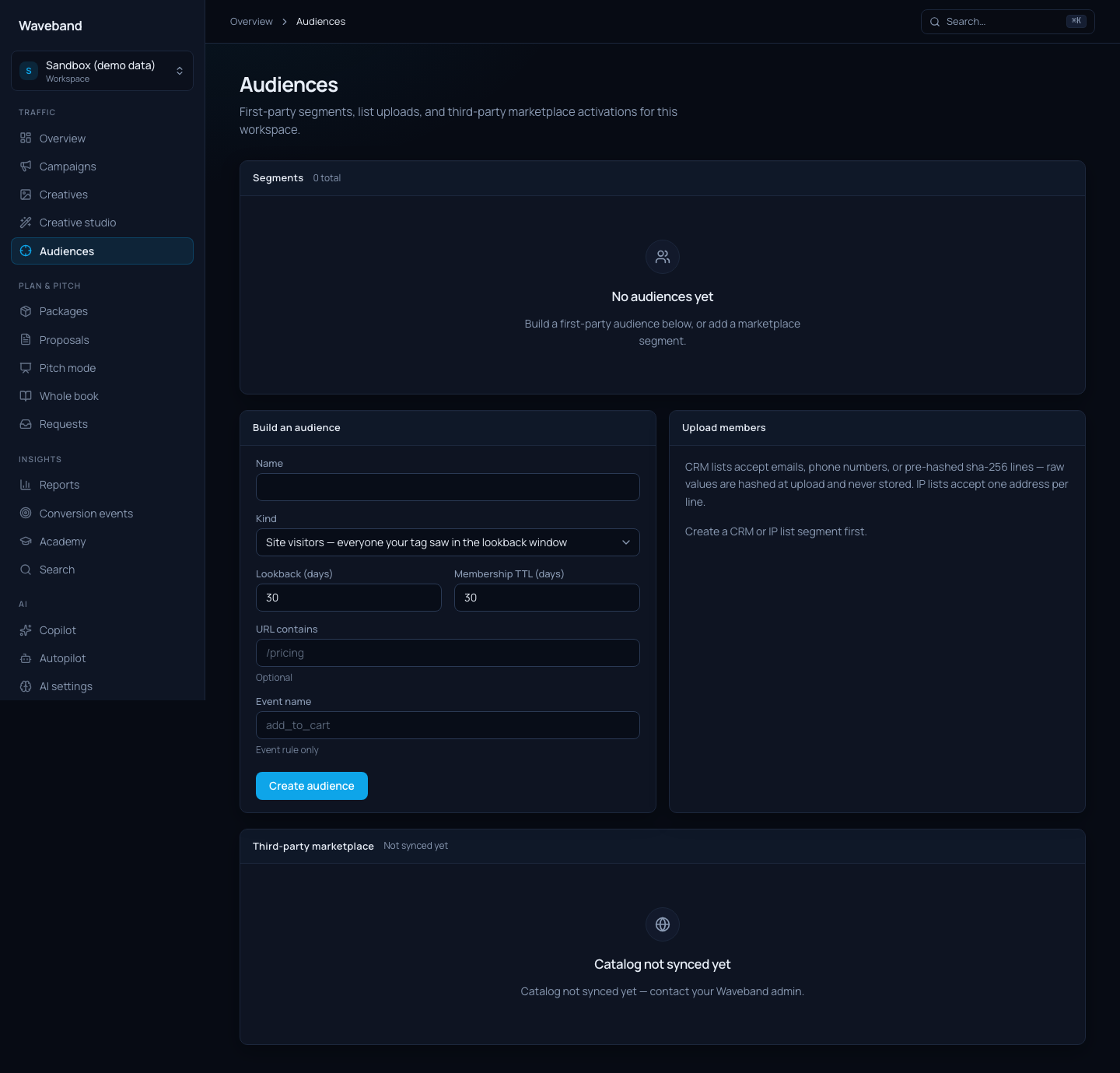Open Packages under Plan & Pitch
The image size is (1120, 1073).
coord(102,311)
